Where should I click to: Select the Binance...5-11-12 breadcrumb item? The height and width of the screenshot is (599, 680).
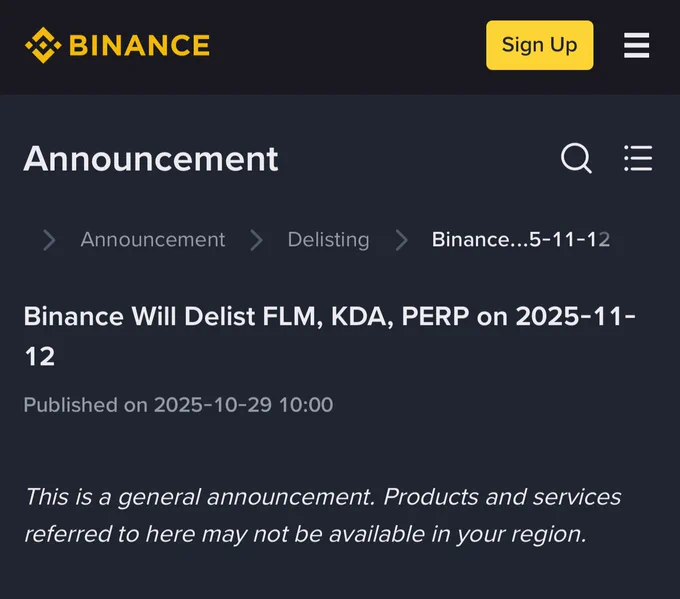pos(521,239)
